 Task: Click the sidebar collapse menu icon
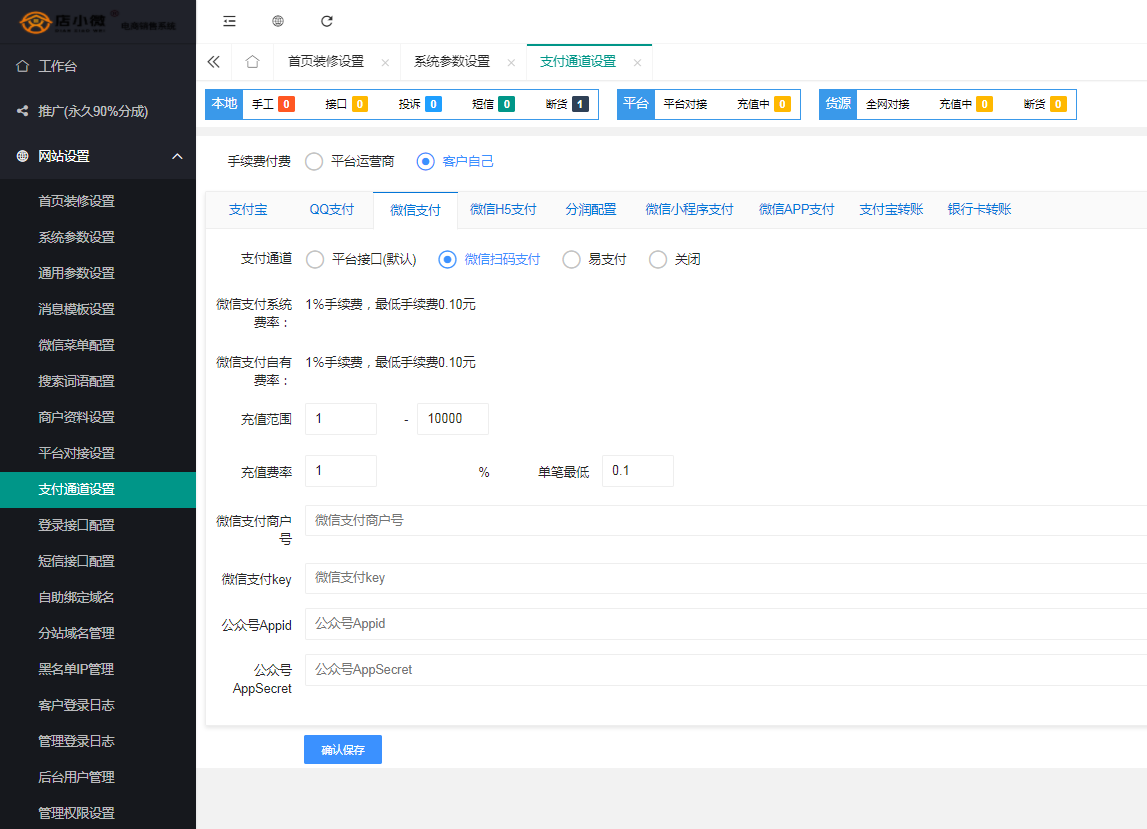point(229,21)
